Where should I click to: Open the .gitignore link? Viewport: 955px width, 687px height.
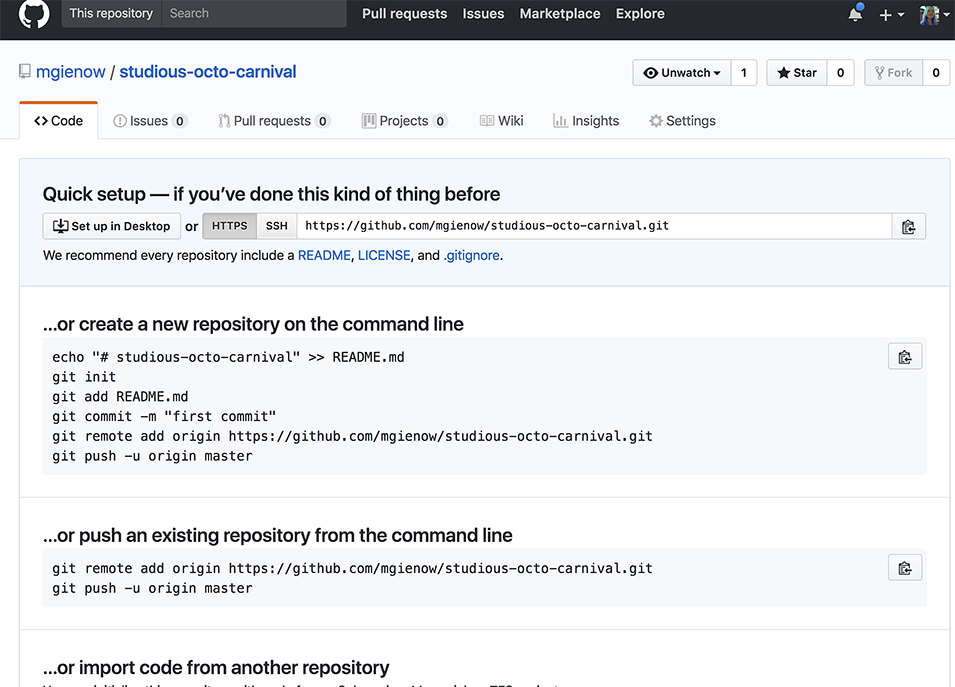(471, 255)
